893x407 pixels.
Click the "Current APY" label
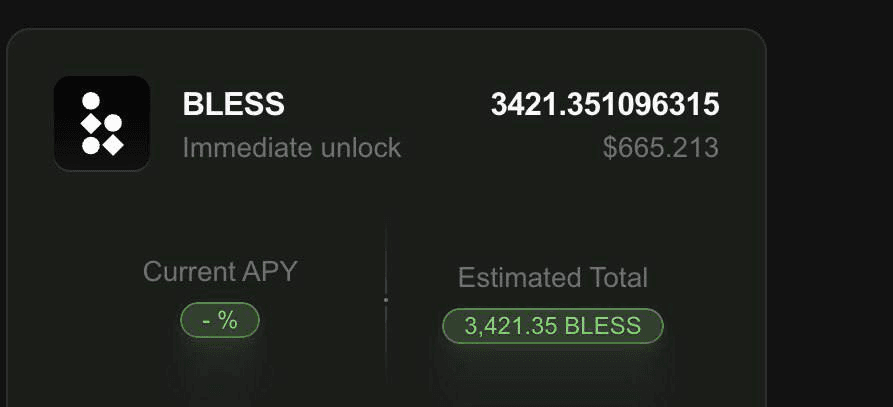[220, 271]
